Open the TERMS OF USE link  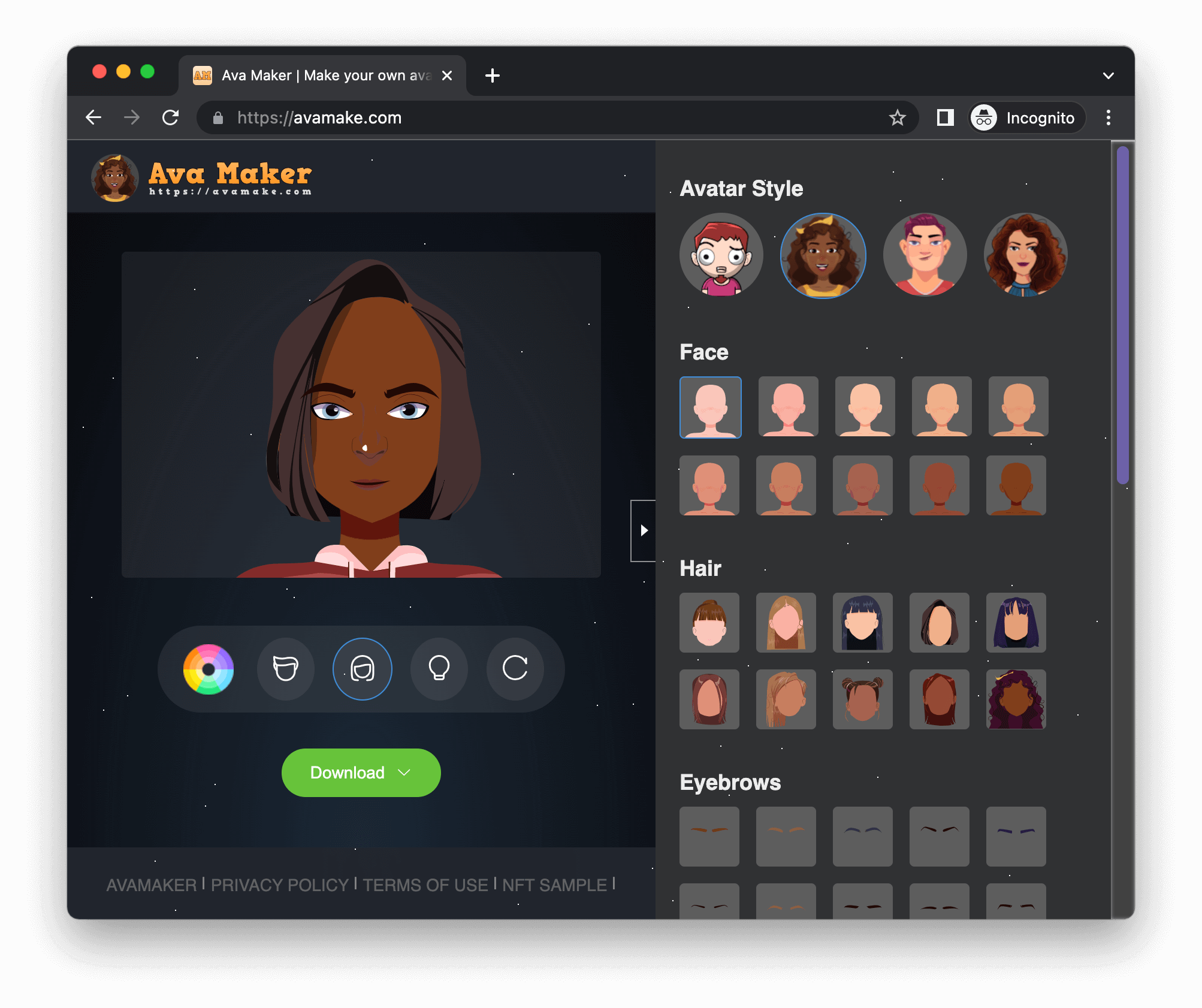425,885
